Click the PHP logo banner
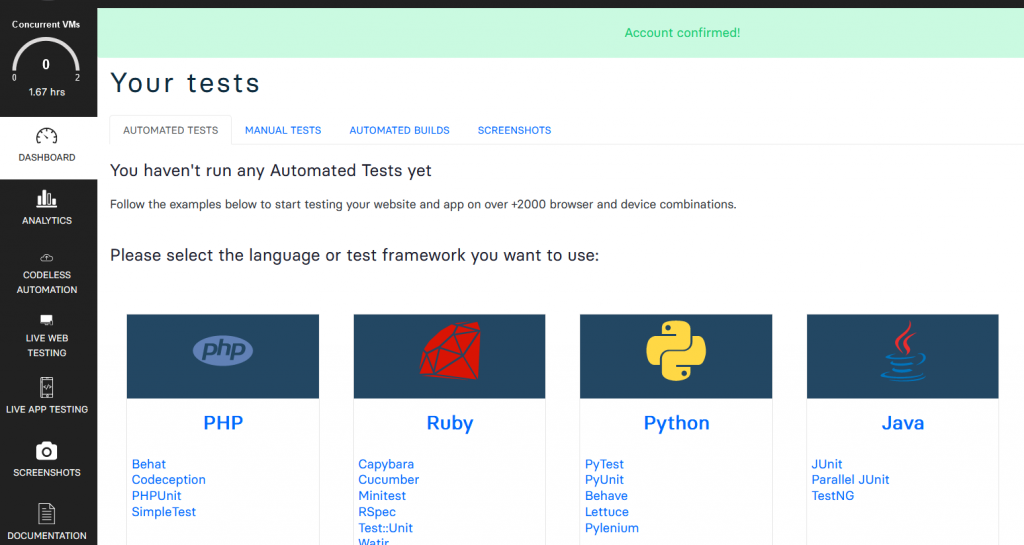Image resolution: width=1024 pixels, height=545 pixels. pyautogui.click(x=222, y=350)
